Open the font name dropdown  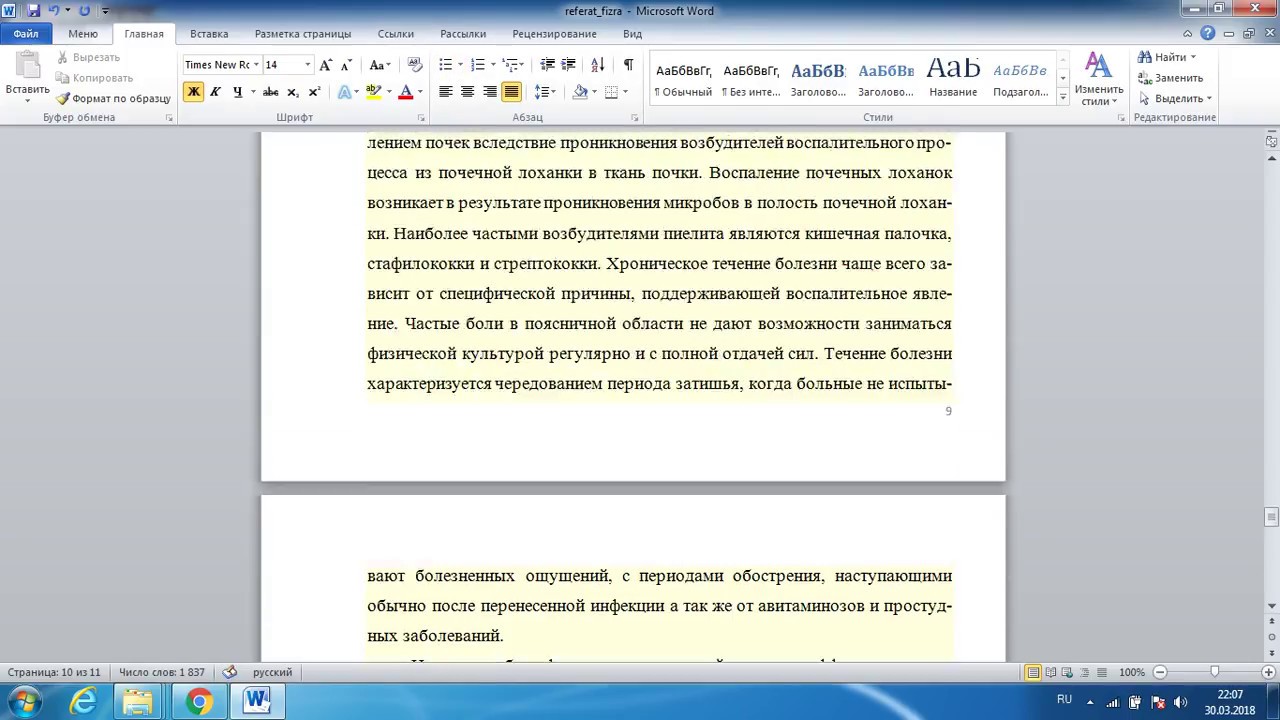(x=256, y=65)
